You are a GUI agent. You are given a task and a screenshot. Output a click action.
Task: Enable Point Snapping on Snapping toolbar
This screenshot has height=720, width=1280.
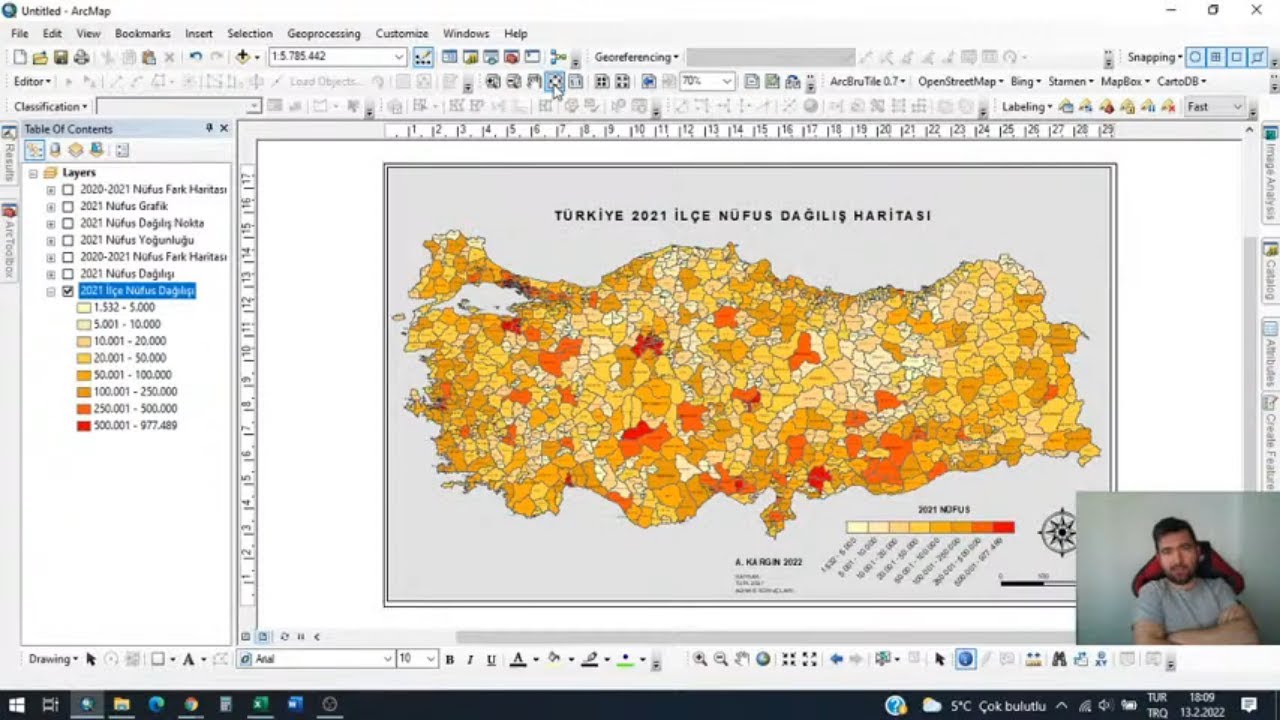click(x=1194, y=57)
